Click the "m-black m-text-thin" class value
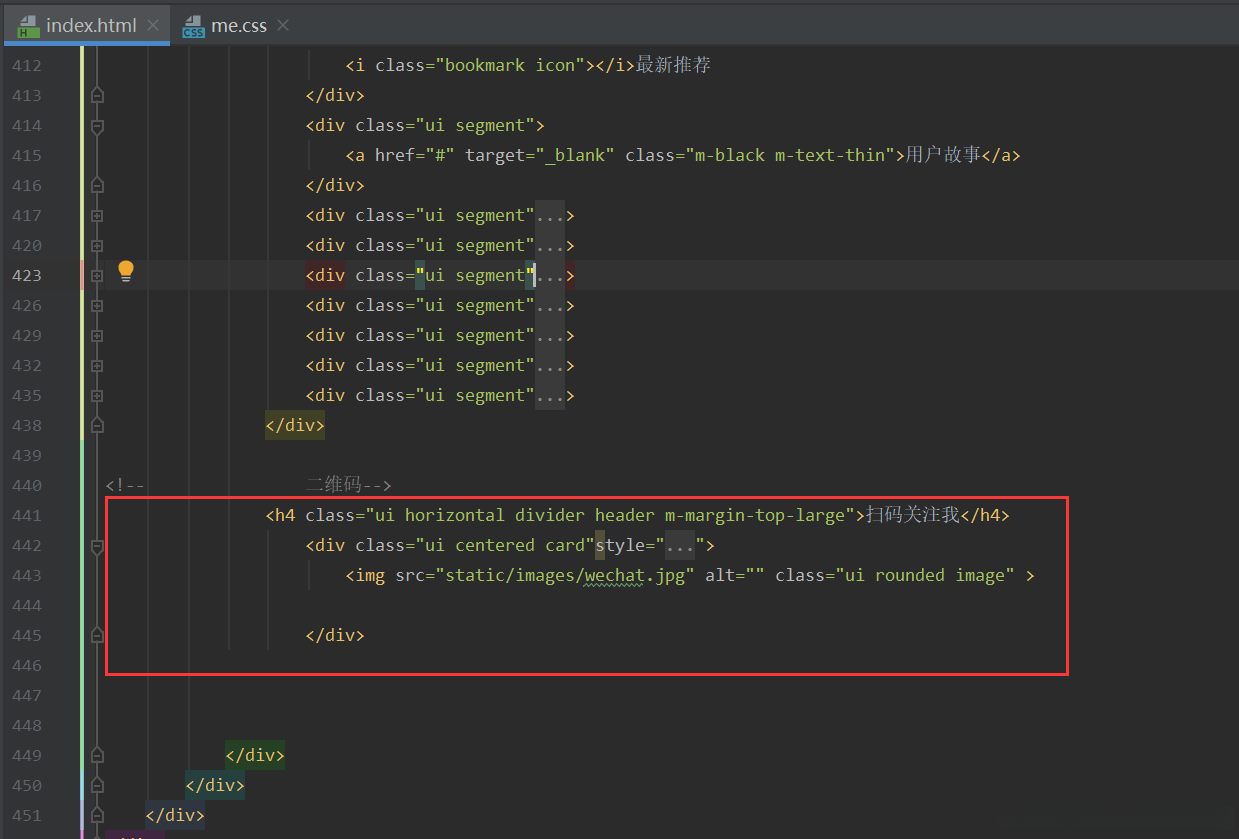 click(790, 155)
